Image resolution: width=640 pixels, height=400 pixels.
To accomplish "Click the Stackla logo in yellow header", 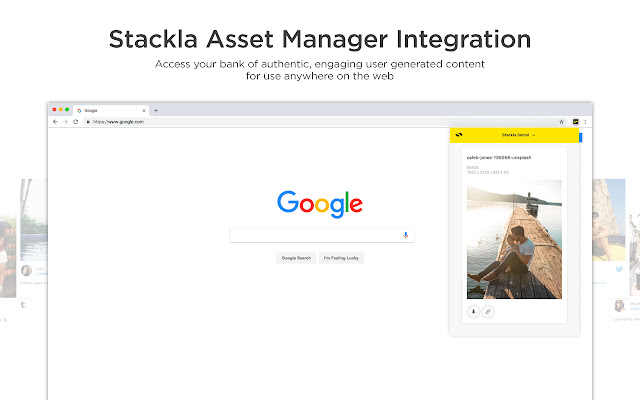I will pyautogui.click(x=459, y=135).
